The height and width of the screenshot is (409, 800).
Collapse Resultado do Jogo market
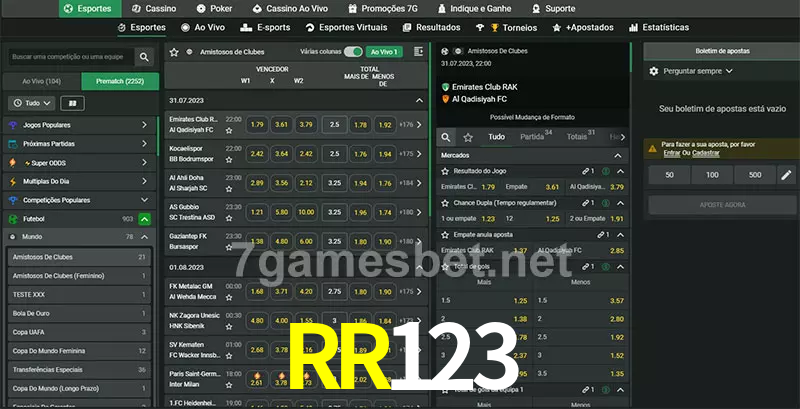tap(620, 171)
